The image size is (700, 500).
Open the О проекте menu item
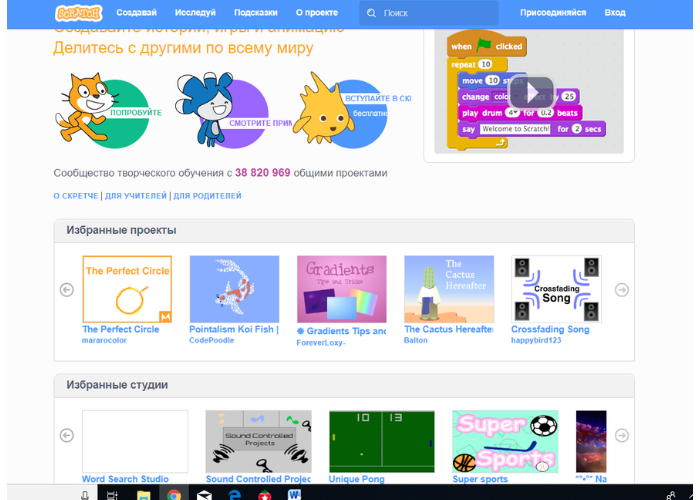pos(317,13)
